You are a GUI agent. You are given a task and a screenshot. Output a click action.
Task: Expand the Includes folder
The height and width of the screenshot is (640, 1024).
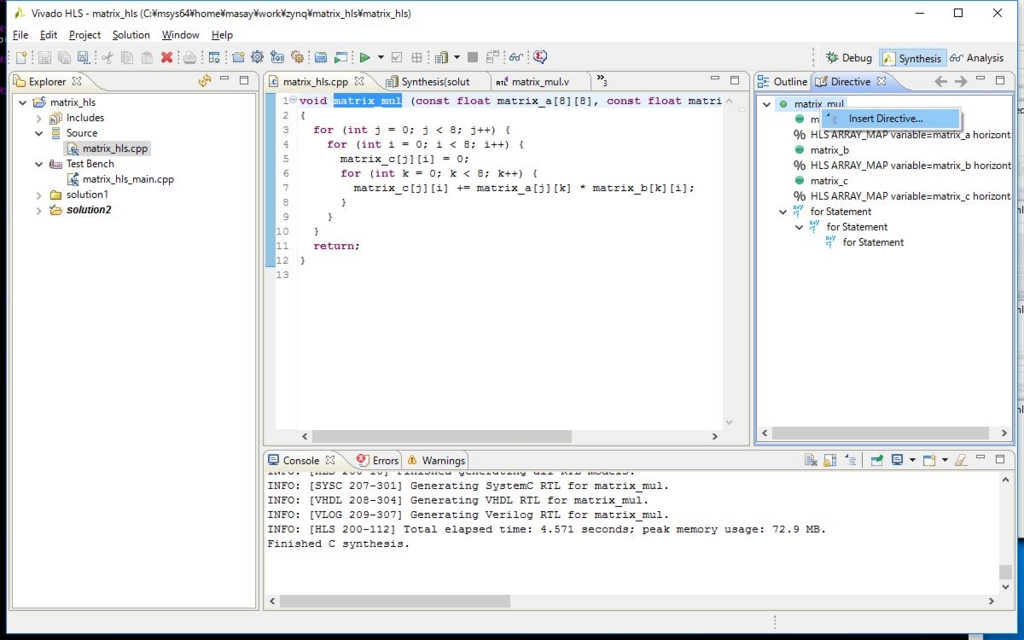pyautogui.click(x=39, y=118)
